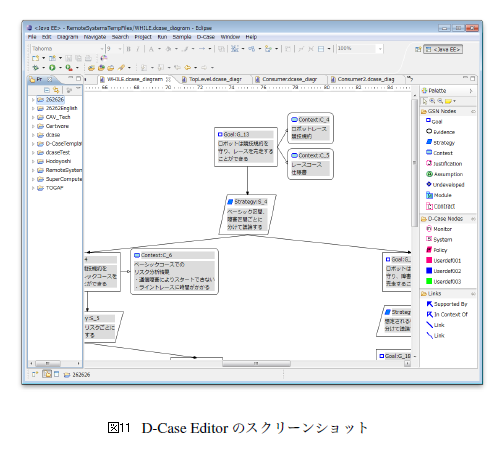The height and width of the screenshot is (452, 504).
Task: Select the Goal node tool in the palette
Action: (434, 121)
